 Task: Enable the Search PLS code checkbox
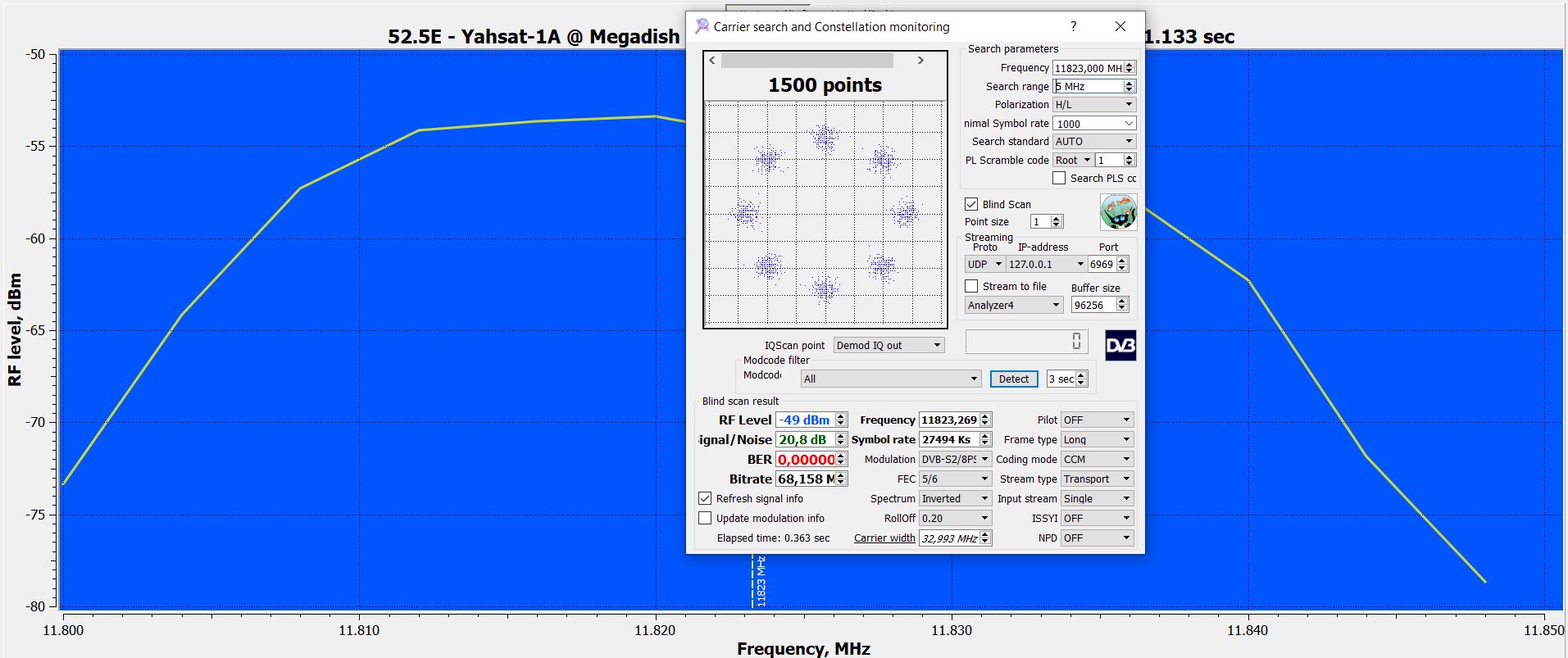[x=1059, y=178]
